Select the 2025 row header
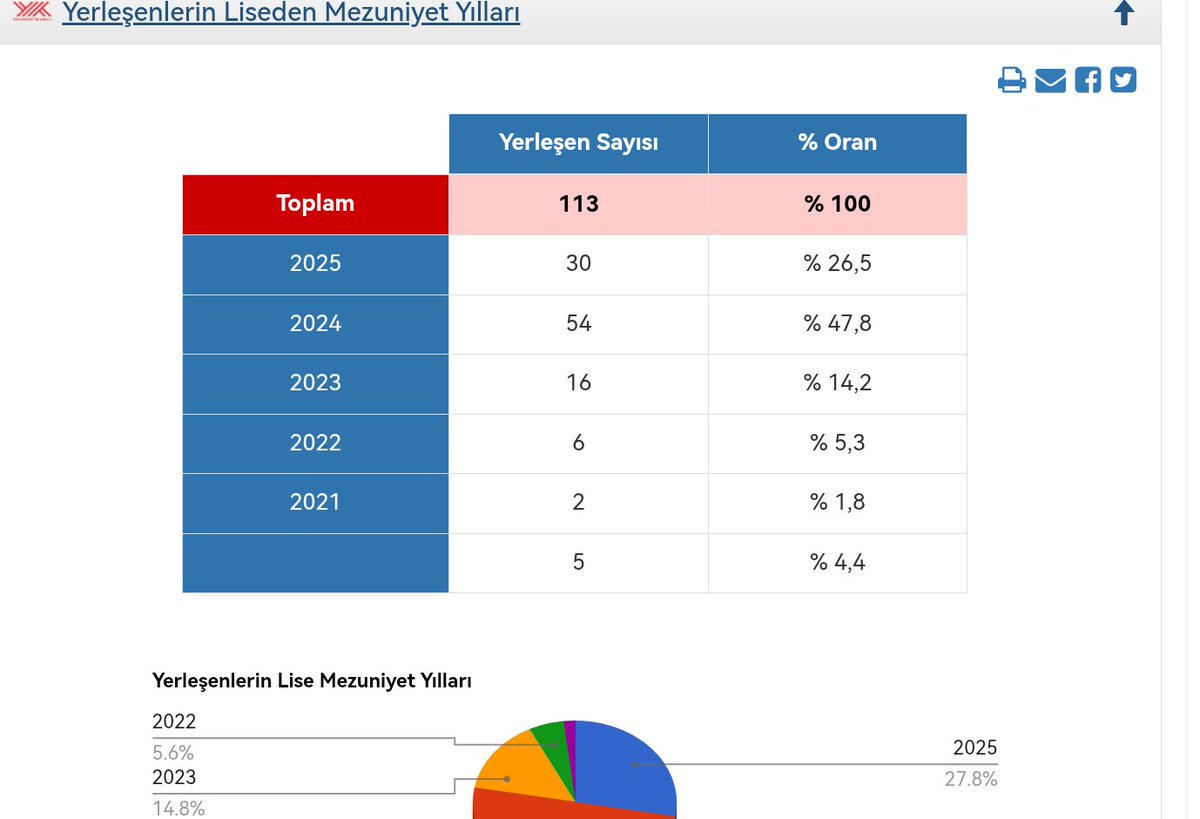Screen dimensions: 1200x819 click(316, 264)
